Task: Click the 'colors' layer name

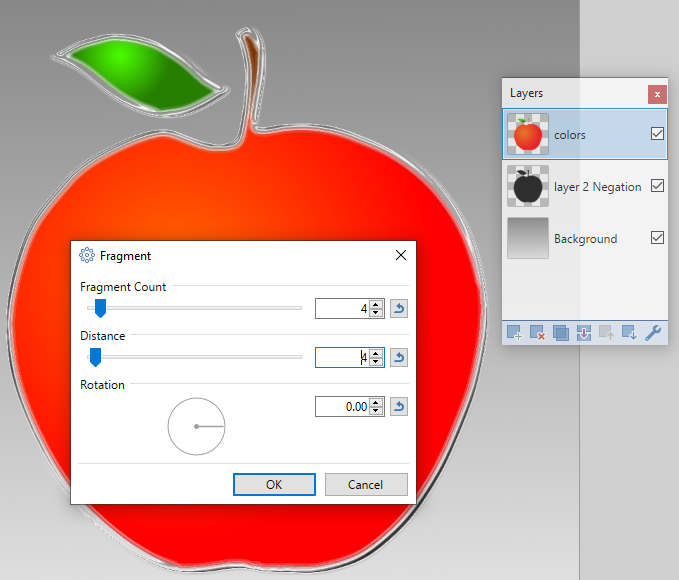Action: 569,135
